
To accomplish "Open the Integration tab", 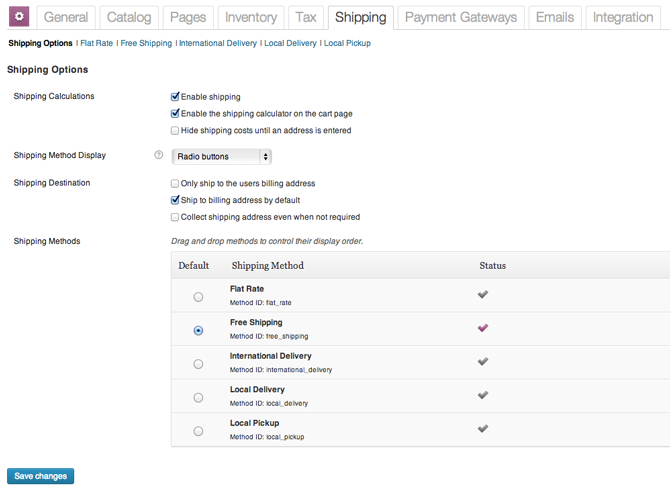I will 623,17.
